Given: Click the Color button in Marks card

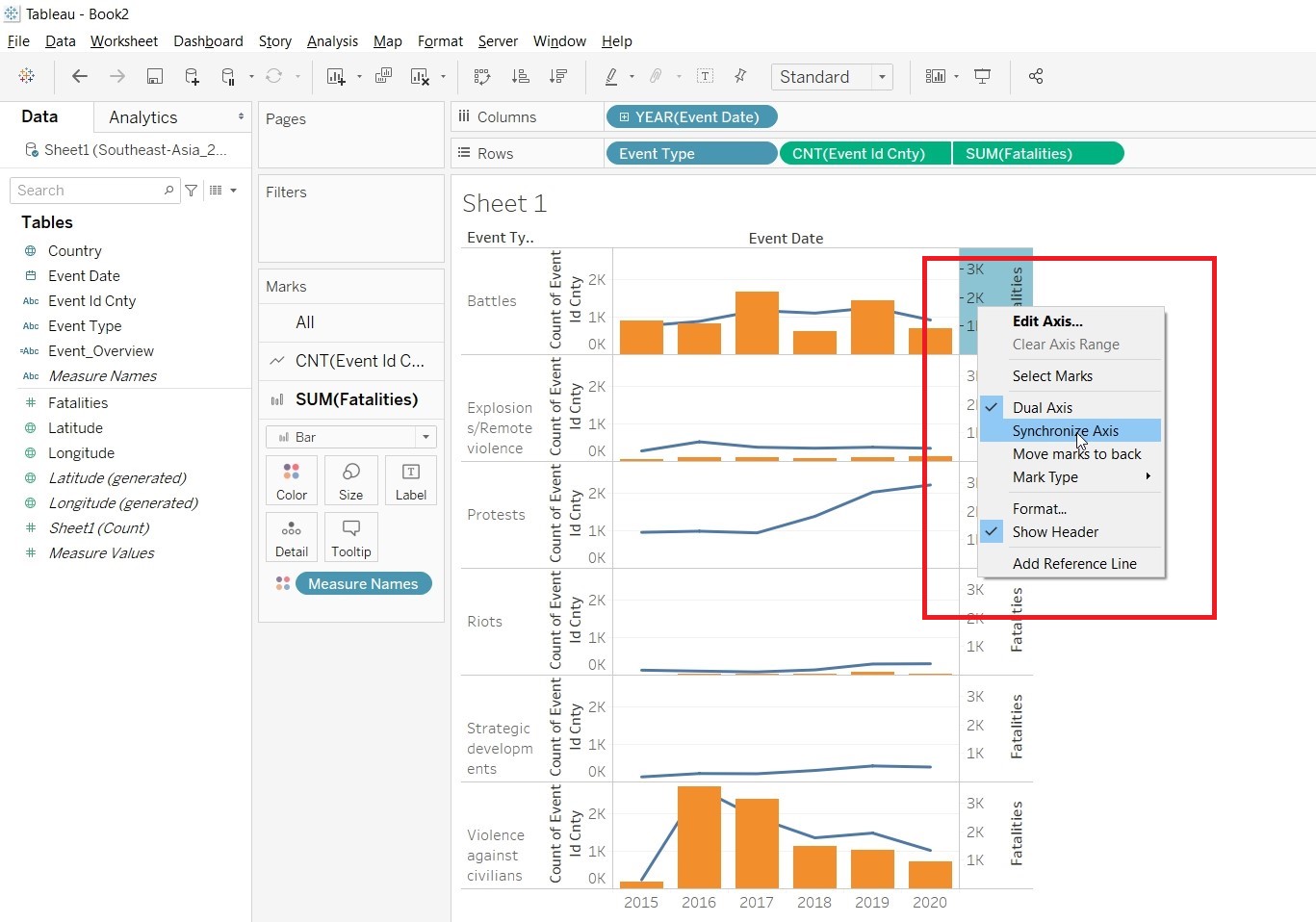Looking at the screenshot, I should 291,480.
